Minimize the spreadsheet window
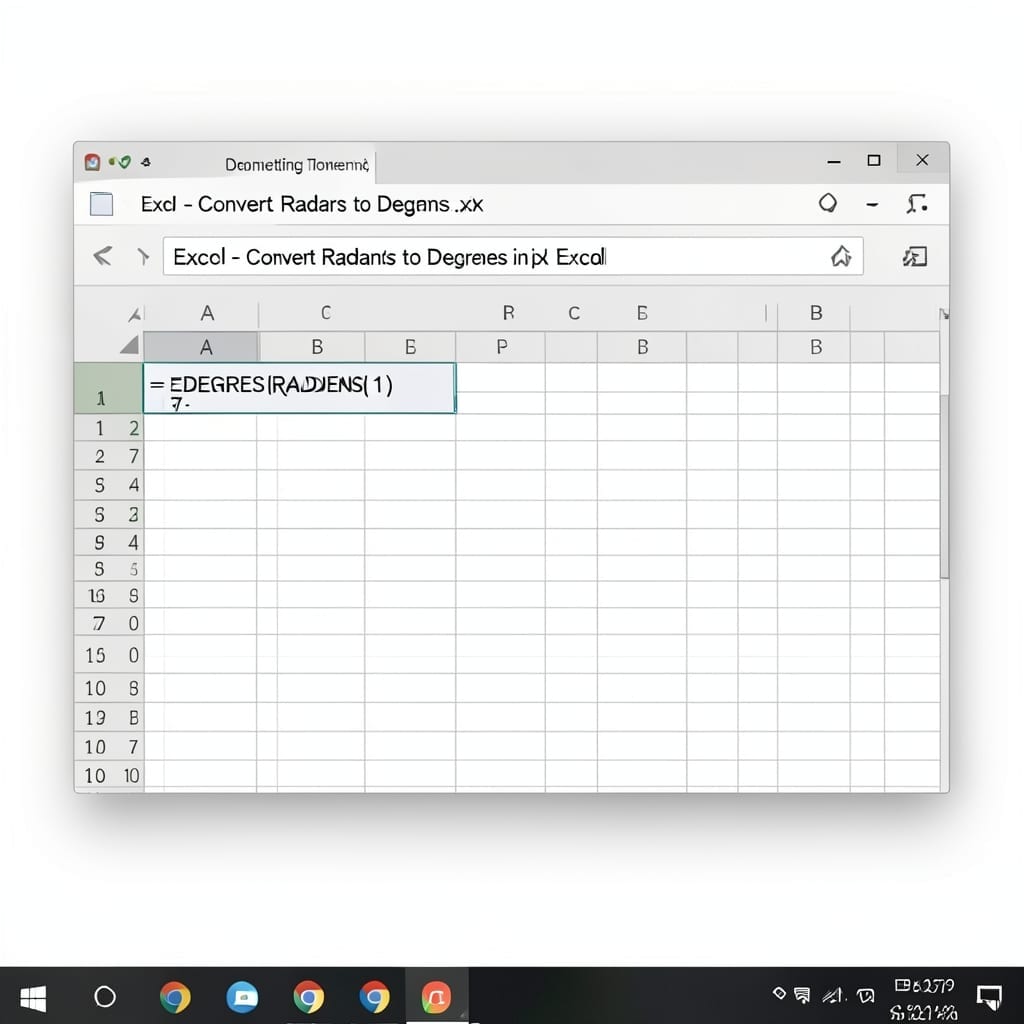The height and width of the screenshot is (1024, 1024). [x=834, y=161]
